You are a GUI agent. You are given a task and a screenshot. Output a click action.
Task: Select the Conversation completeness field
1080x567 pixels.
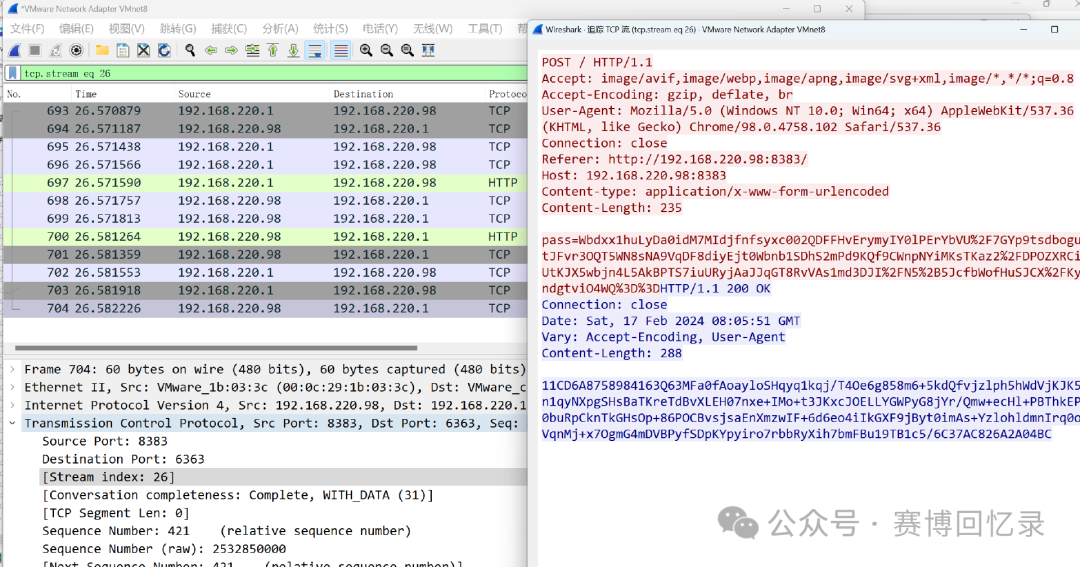point(238,495)
